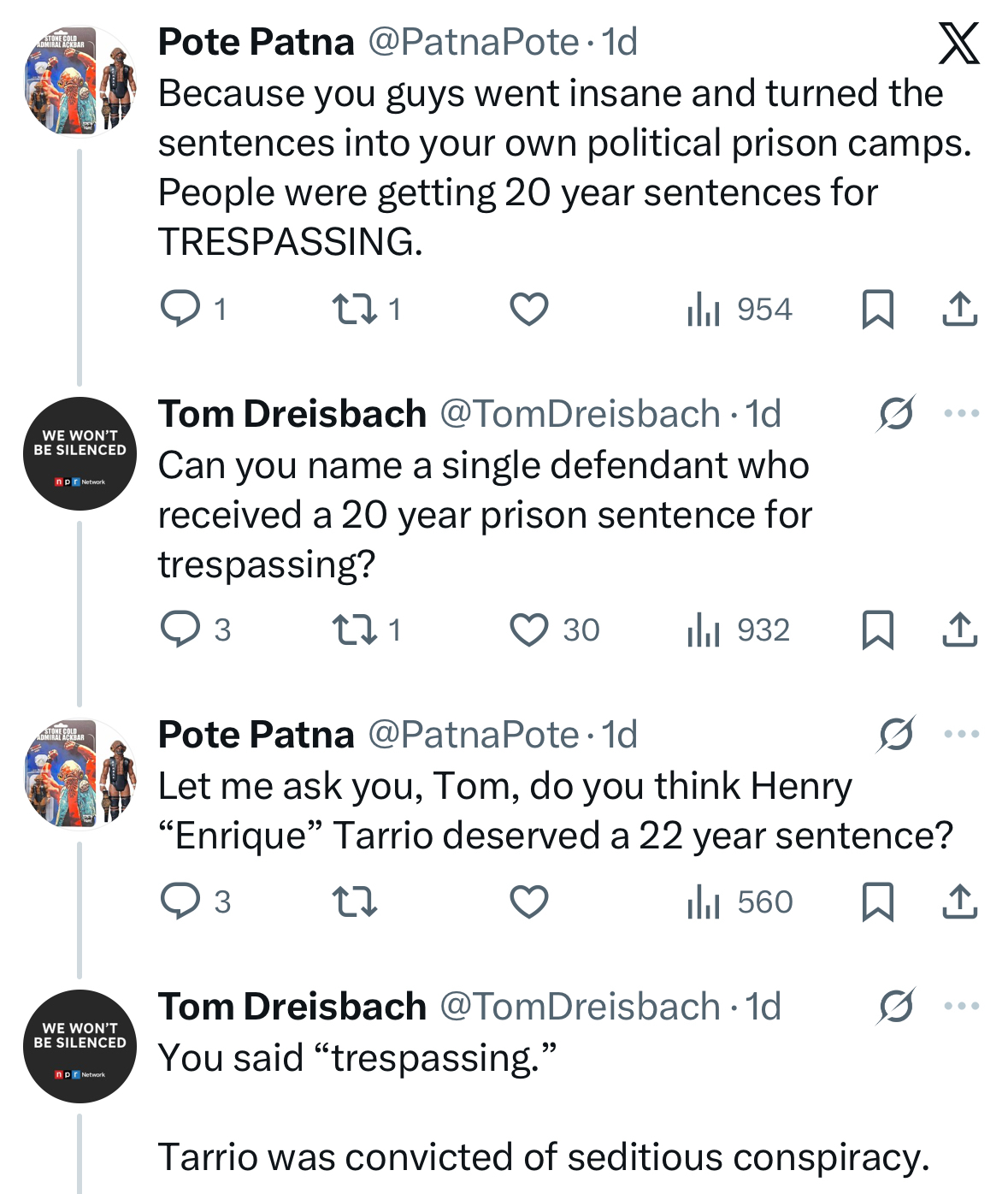The image size is (1008, 1194).
Task: Open Tom Dreisbach's "We Won't Be Silenced" avatar
Action: tap(80, 454)
